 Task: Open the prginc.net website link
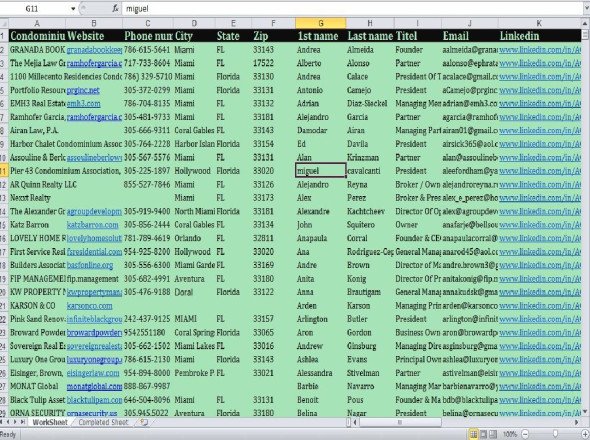83,90
